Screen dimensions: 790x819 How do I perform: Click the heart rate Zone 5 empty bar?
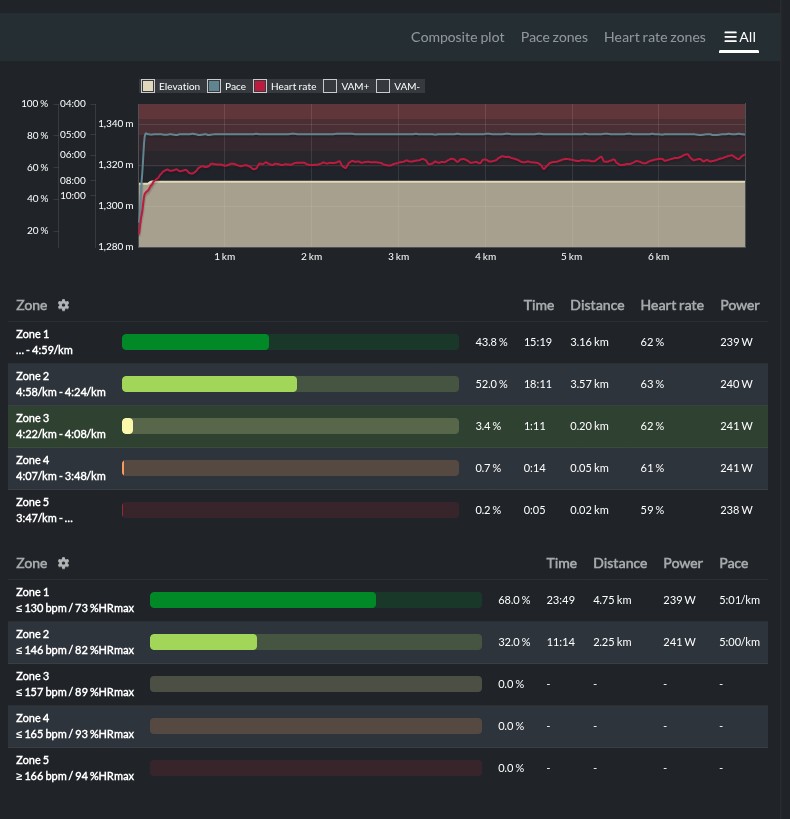click(316, 768)
